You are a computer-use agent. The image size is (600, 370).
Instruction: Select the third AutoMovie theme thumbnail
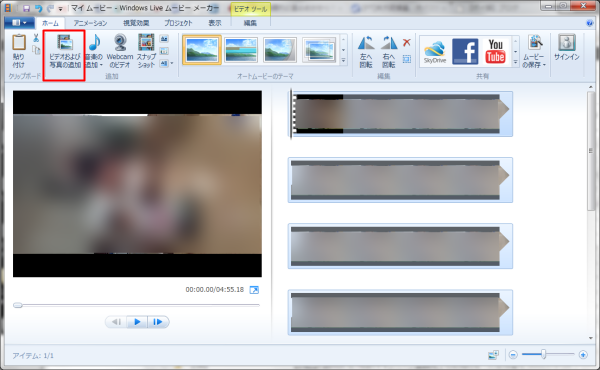click(x=280, y=50)
